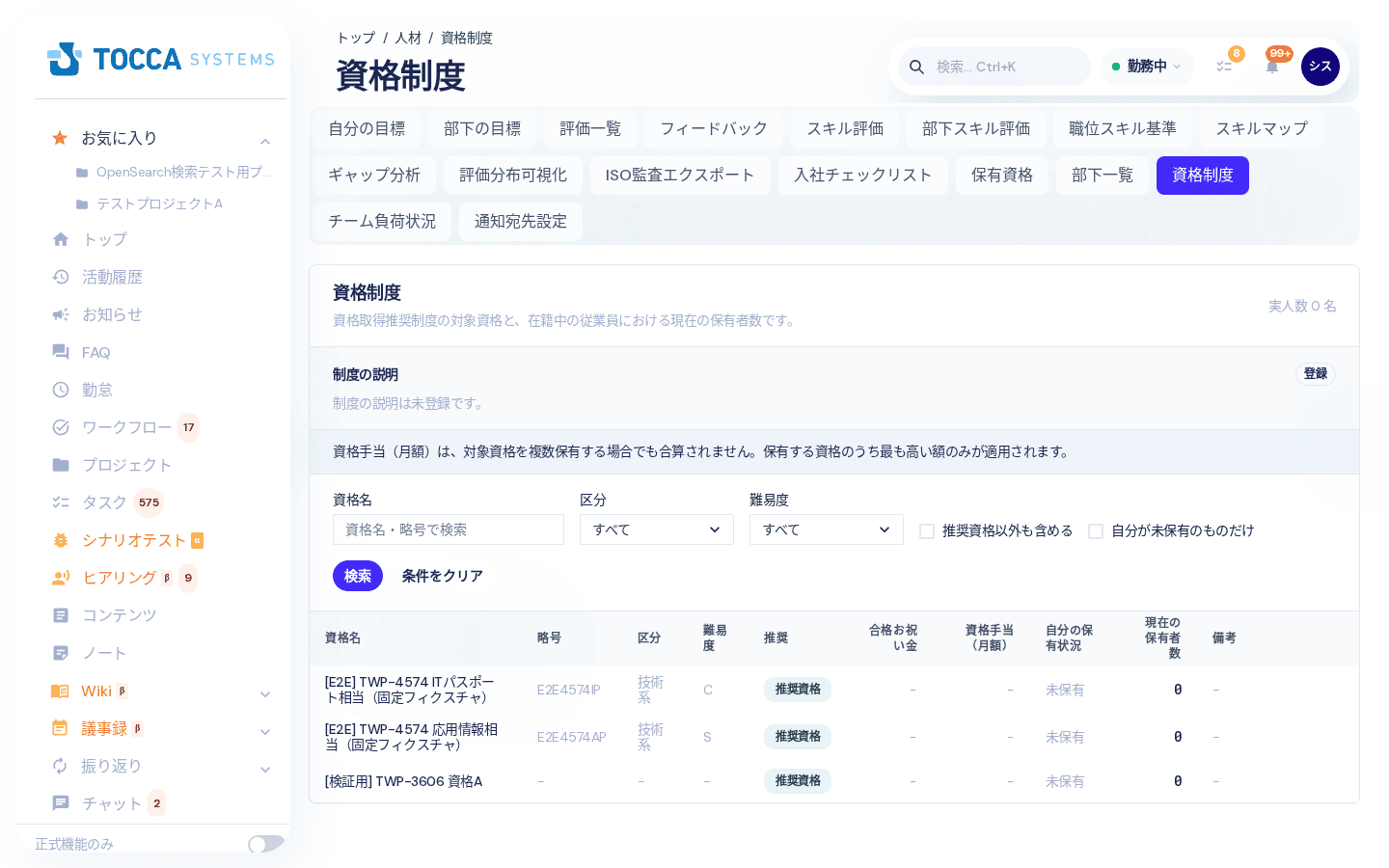Screen dimensions: 1389x868
Task: Open [検証用] TWP-3606 資格A row
Action: pyautogui.click(x=834, y=781)
